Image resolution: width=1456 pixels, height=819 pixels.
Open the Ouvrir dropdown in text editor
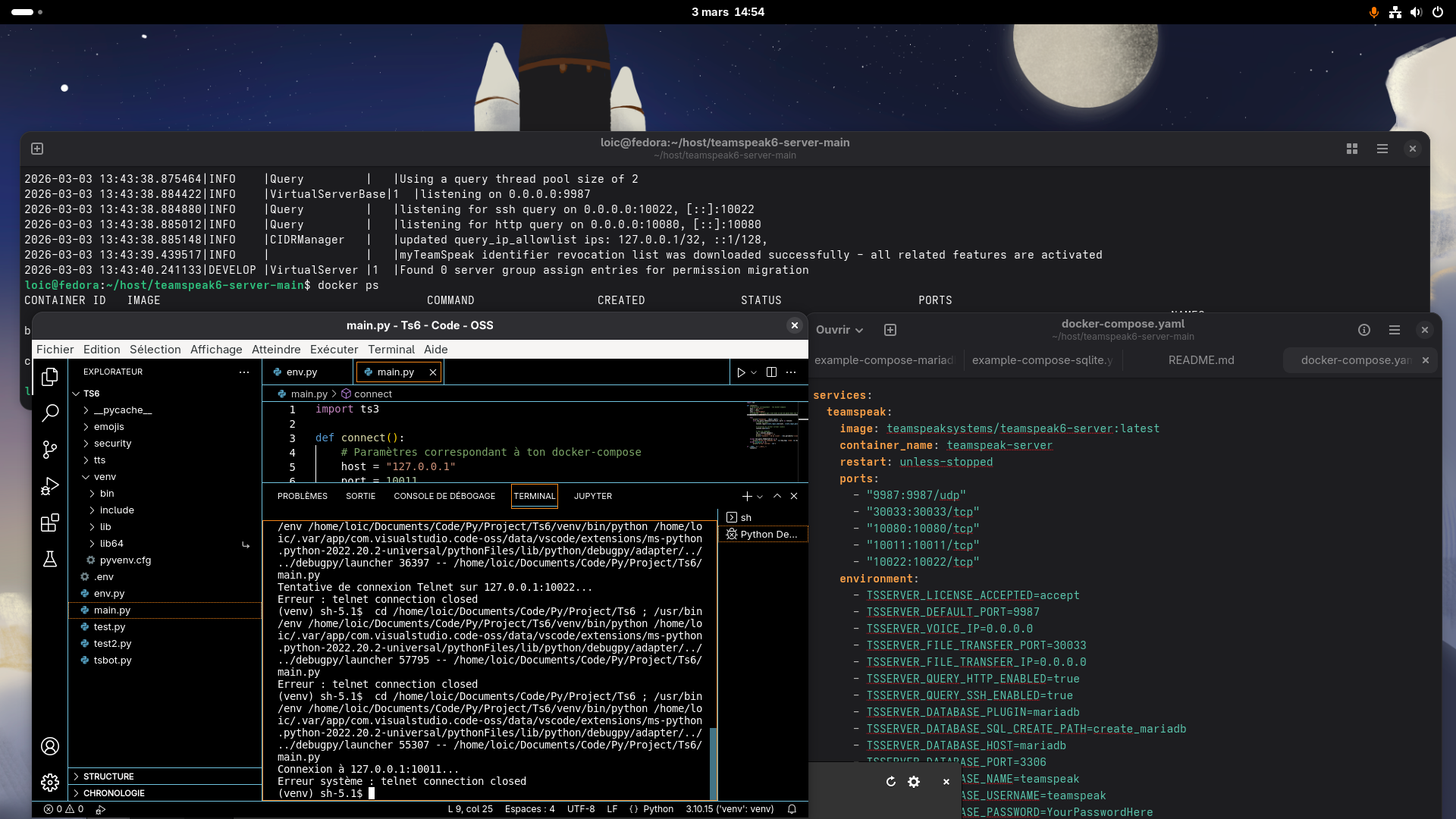(839, 330)
